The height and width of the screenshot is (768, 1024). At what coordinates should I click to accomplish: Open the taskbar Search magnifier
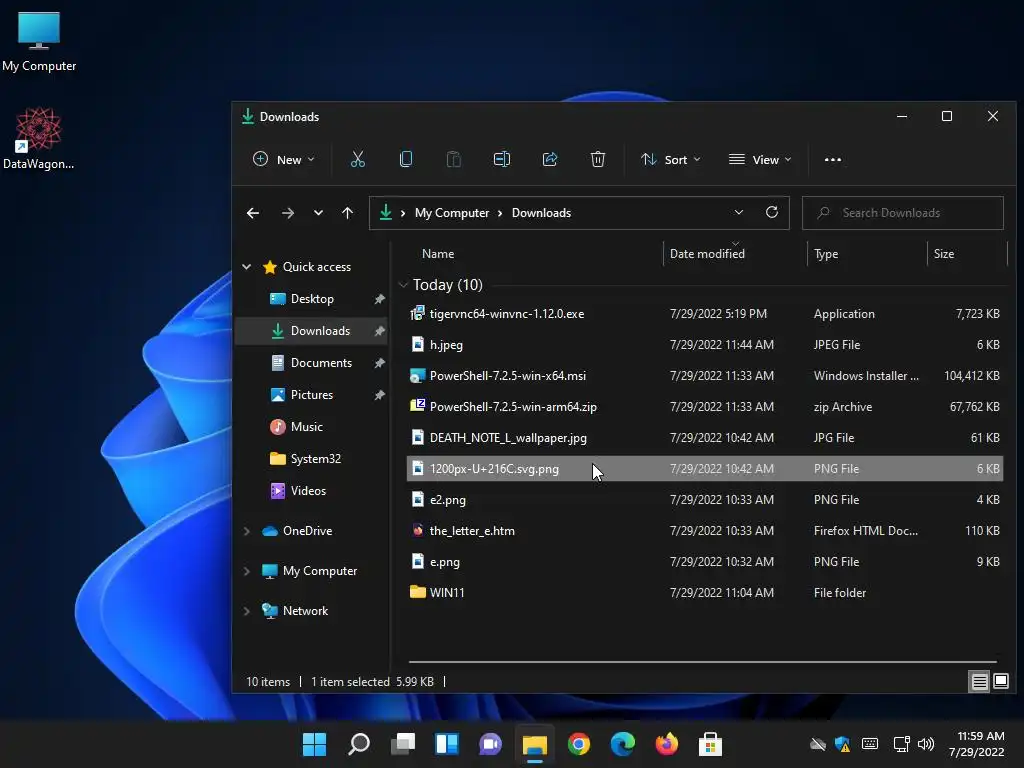359,744
